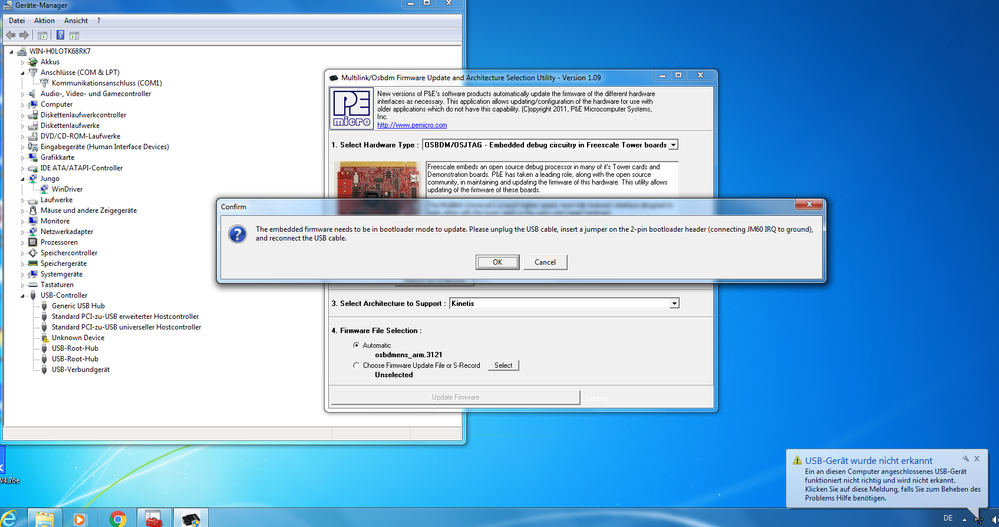Select the USB-Verbundgerät device
The width and height of the screenshot is (999, 527).
point(80,370)
